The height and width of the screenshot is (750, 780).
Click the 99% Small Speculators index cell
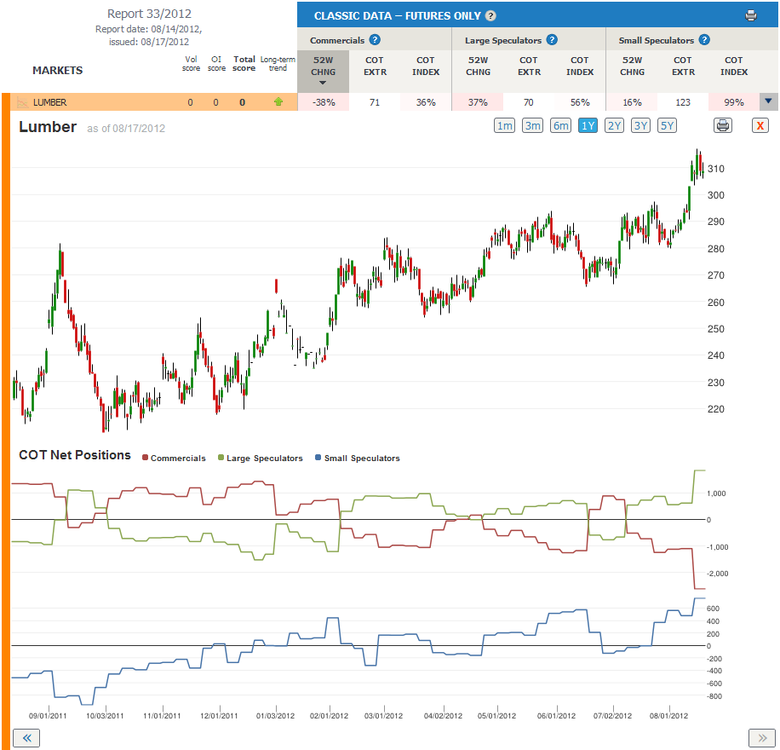click(x=734, y=102)
